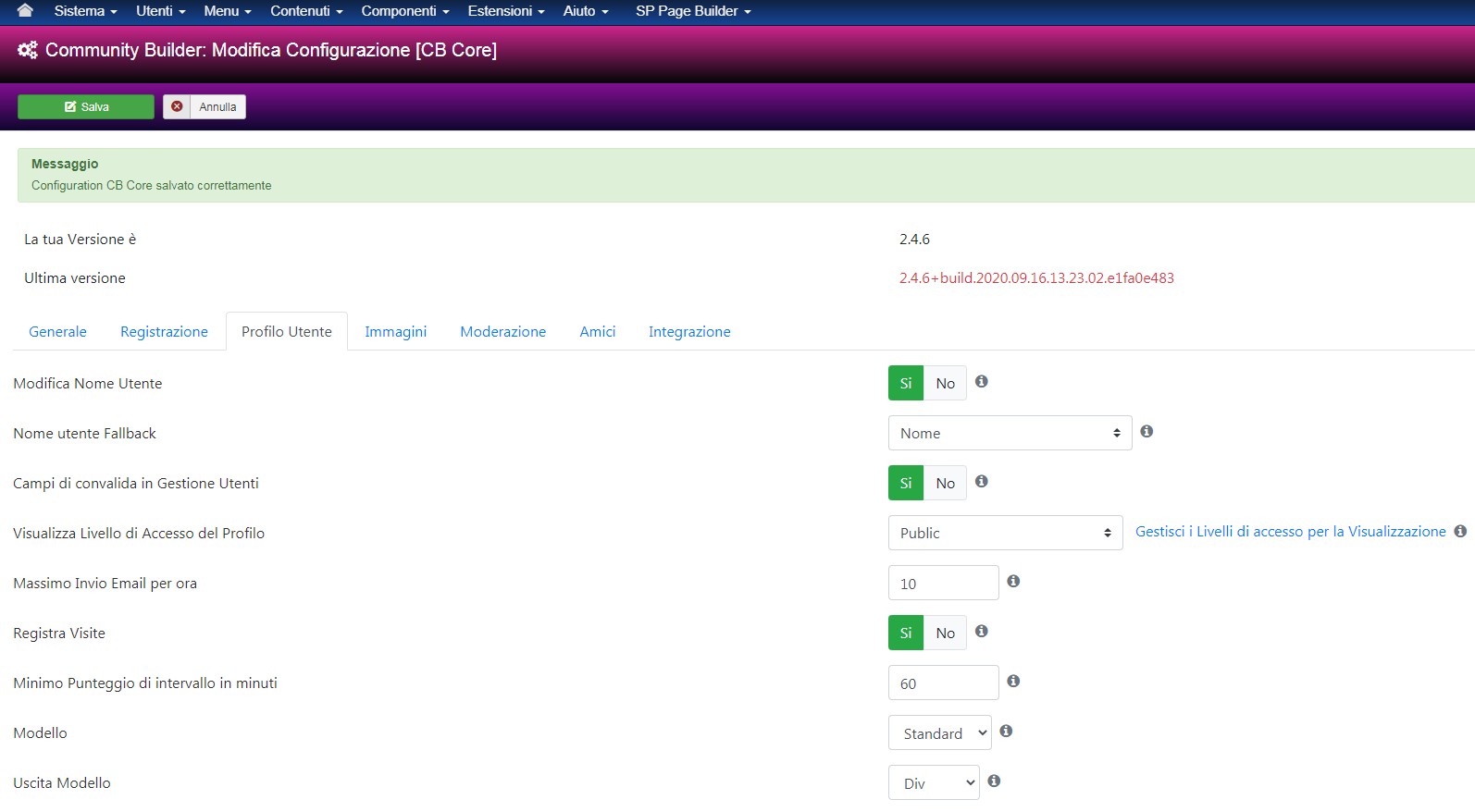Click info icon beside Uscita Modello dropdown
Screen dimensions: 1475x812
[994, 781]
